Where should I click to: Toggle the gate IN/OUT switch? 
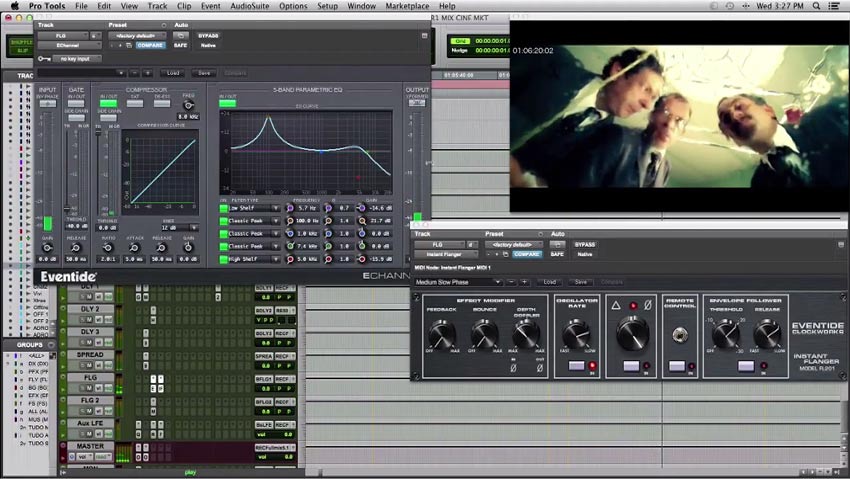tap(76, 103)
